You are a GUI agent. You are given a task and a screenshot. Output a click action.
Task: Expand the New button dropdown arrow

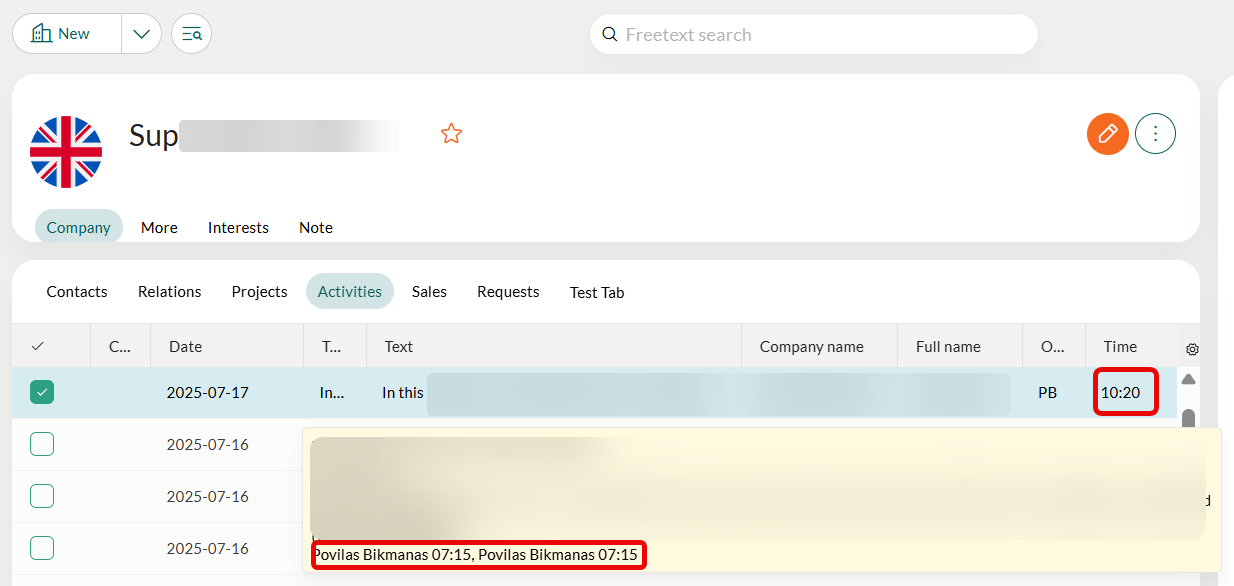(x=141, y=34)
